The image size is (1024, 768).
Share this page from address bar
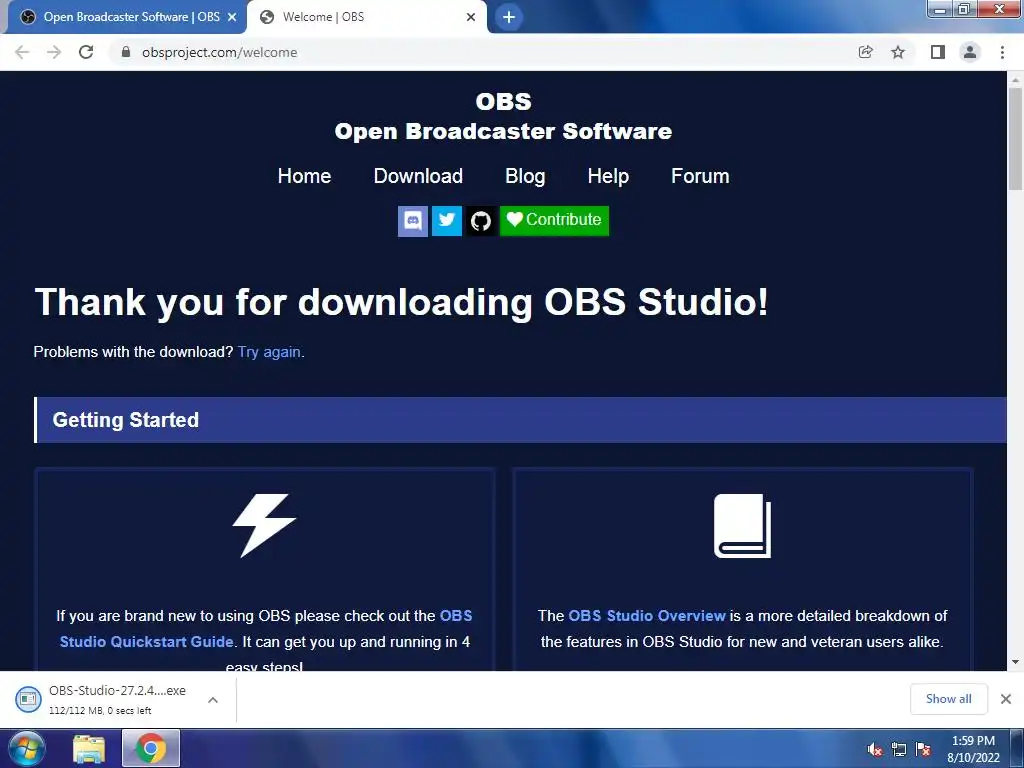point(866,52)
